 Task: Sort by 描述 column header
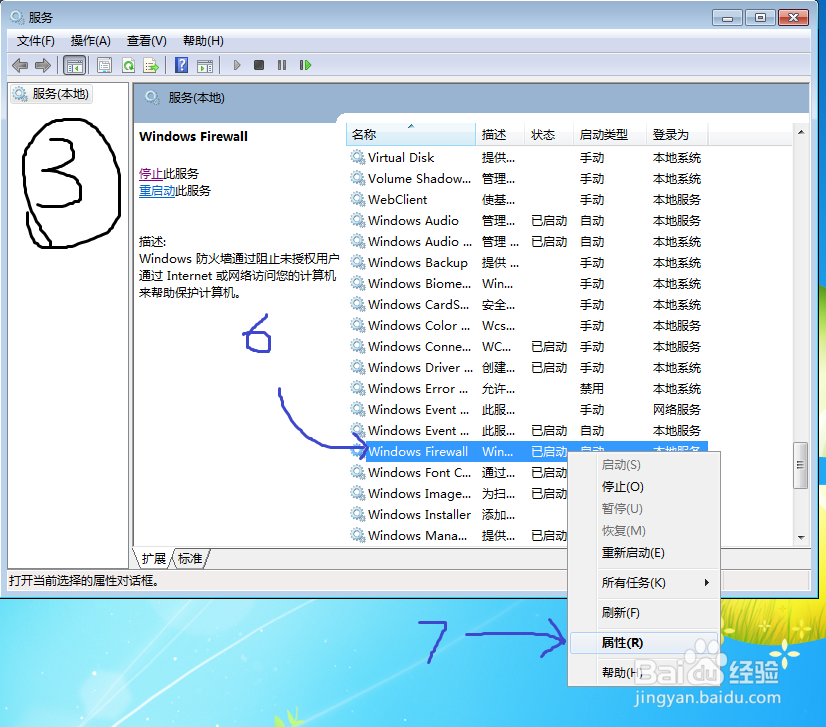pyautogui.click(x=500, y=134)
